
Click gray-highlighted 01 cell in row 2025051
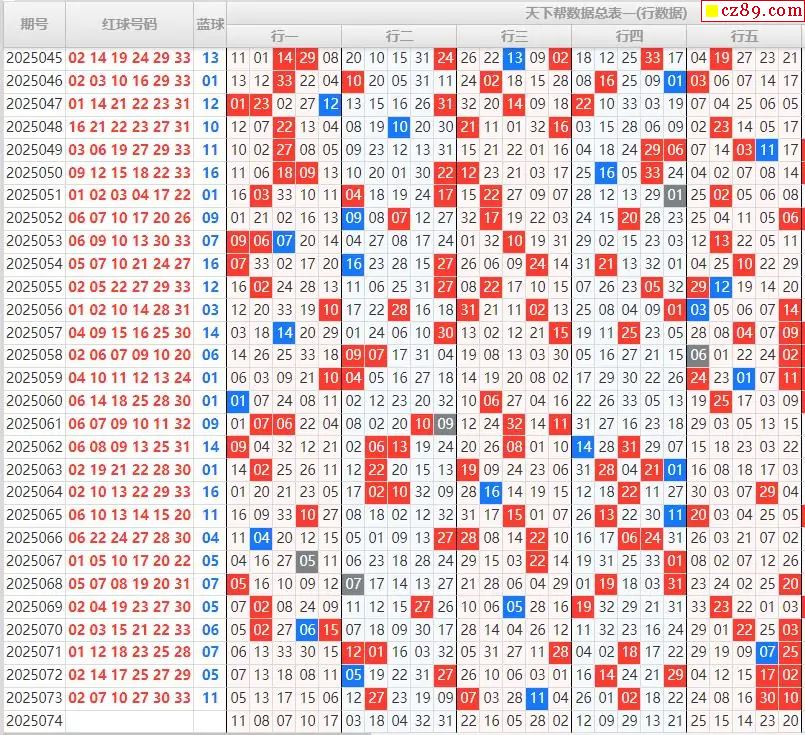point(675,195)
